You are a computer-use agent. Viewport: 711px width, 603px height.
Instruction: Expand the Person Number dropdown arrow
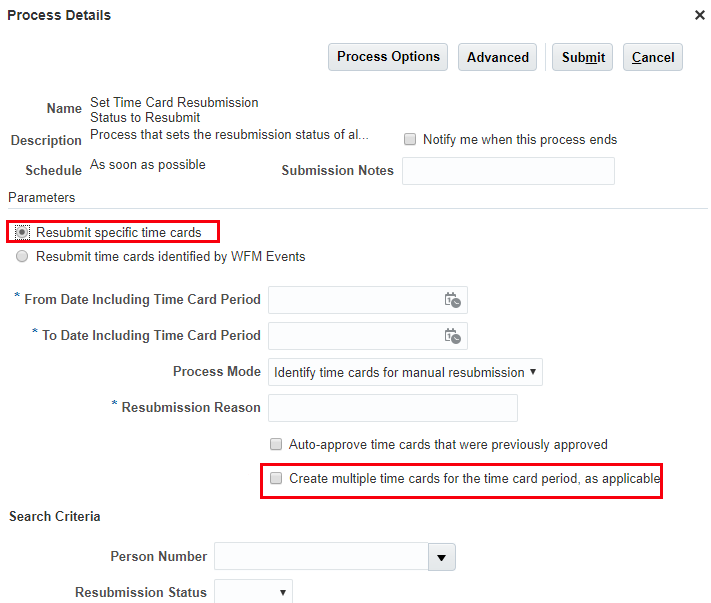coord(441,556)
